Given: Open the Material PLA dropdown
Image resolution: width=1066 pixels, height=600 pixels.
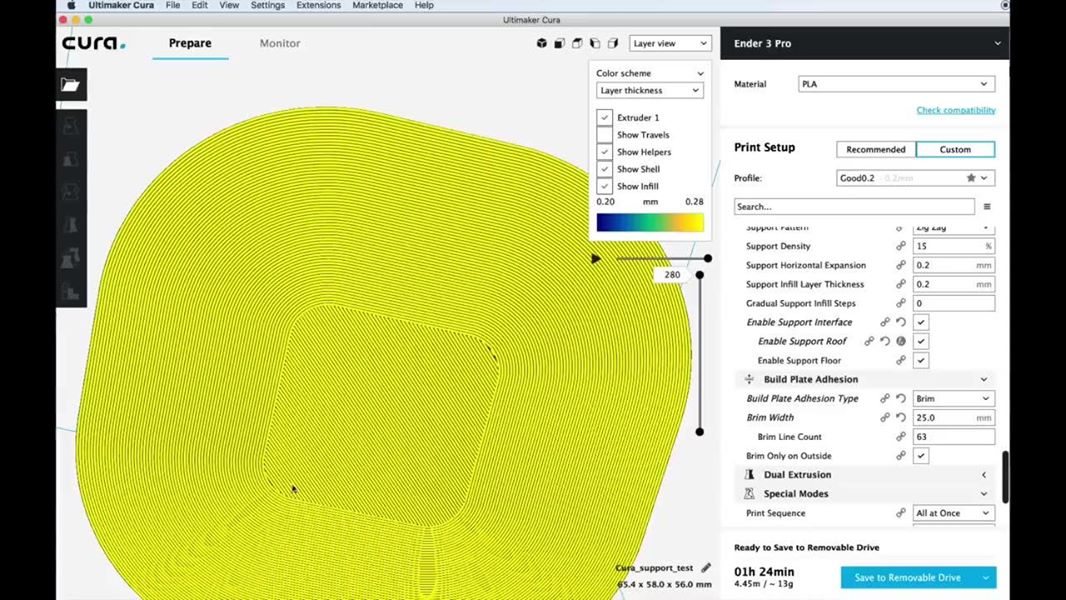Looking at the screenshot, I should [x=897, y=84].
